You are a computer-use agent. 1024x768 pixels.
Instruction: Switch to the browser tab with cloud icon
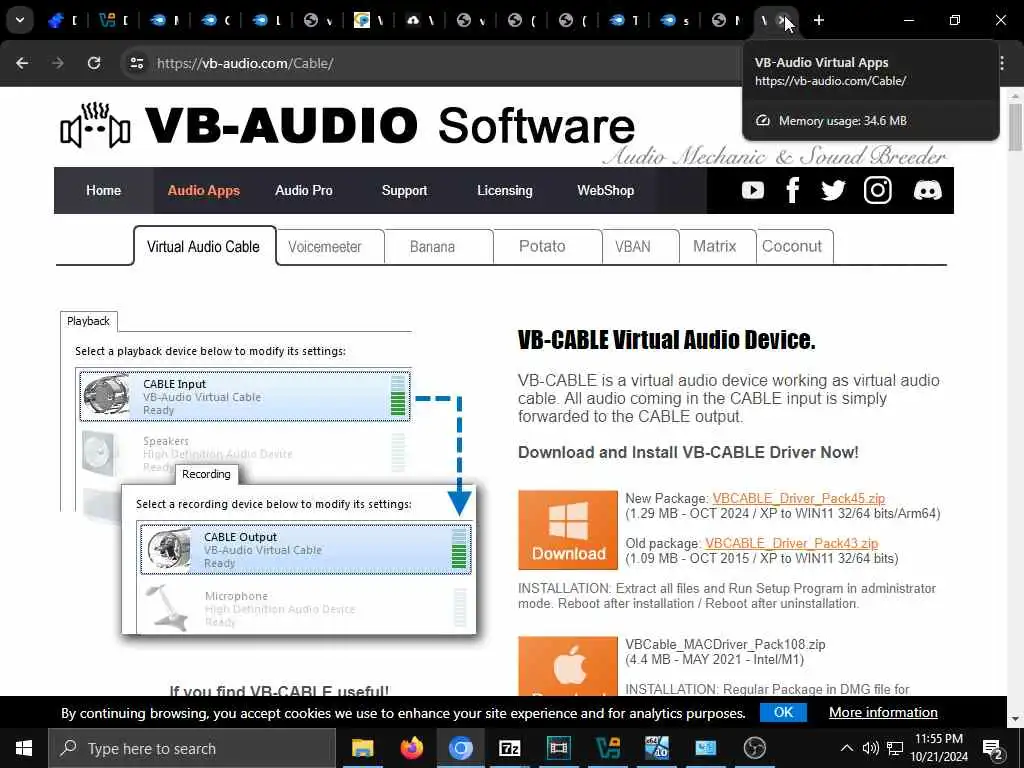coord(421,20)
